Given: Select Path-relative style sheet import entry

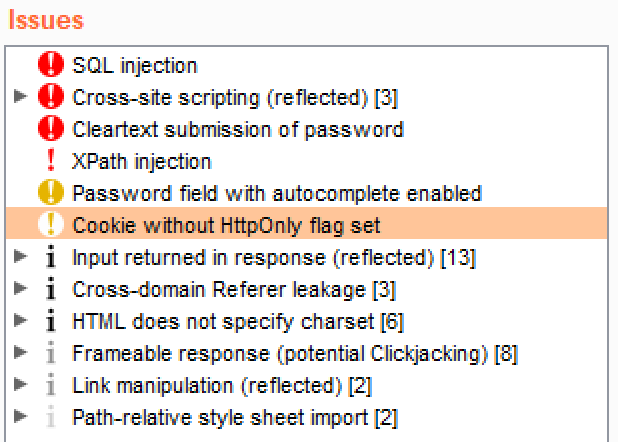Looking at the screenshot, I should 220,418.
